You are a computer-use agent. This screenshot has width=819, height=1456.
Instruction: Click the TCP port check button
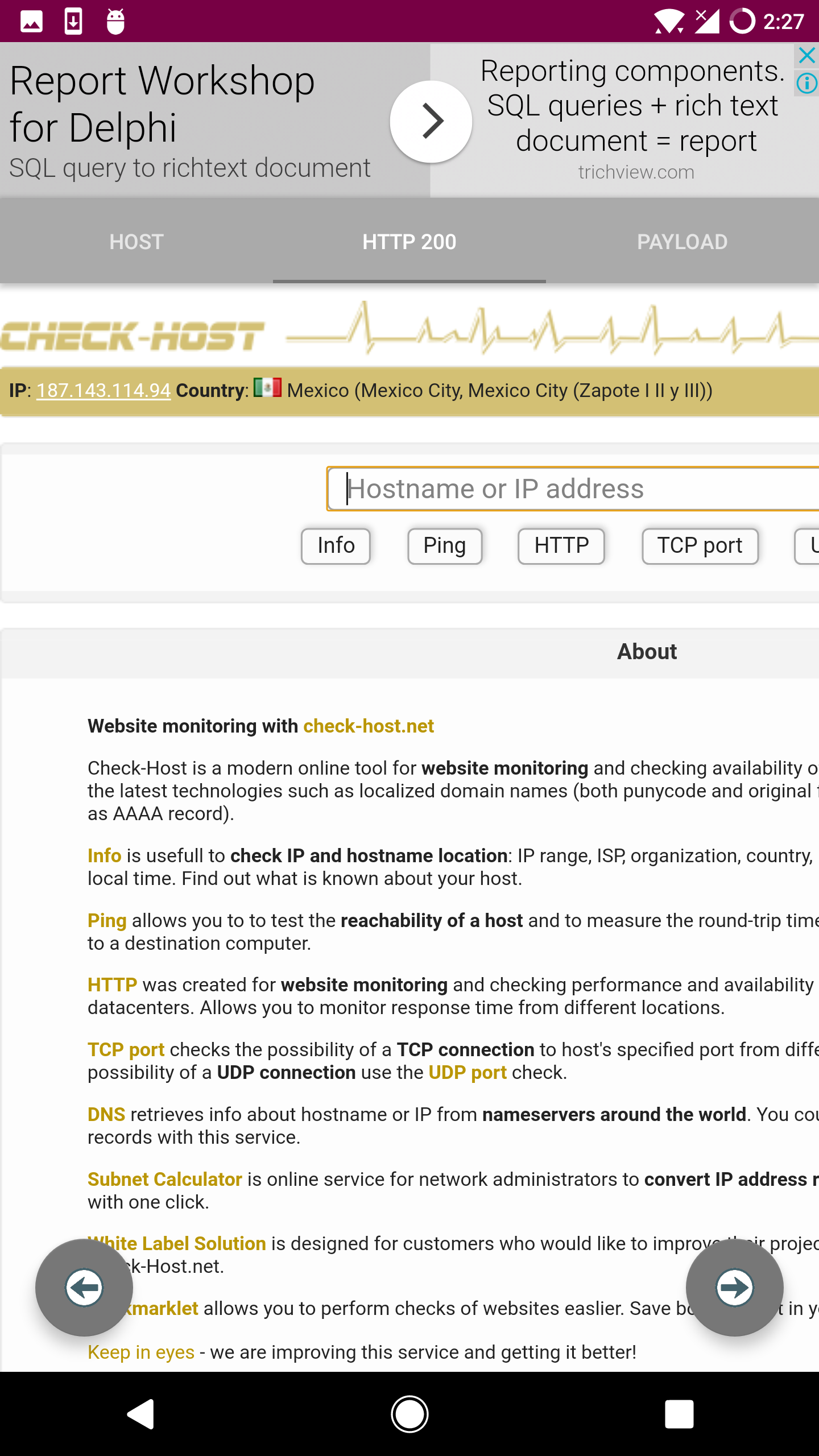[x=700, y=546]
